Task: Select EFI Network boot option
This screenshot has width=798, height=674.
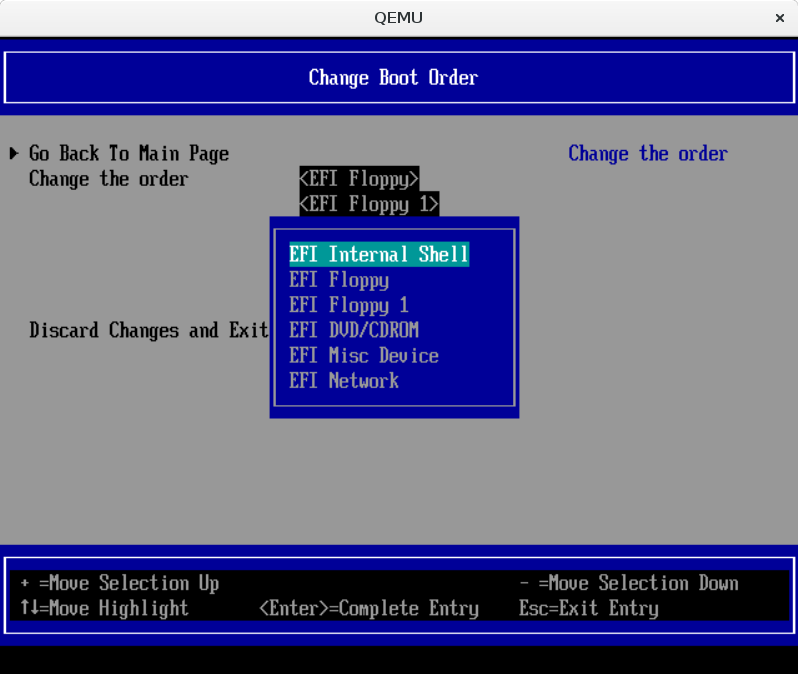Action: [344, 381]
